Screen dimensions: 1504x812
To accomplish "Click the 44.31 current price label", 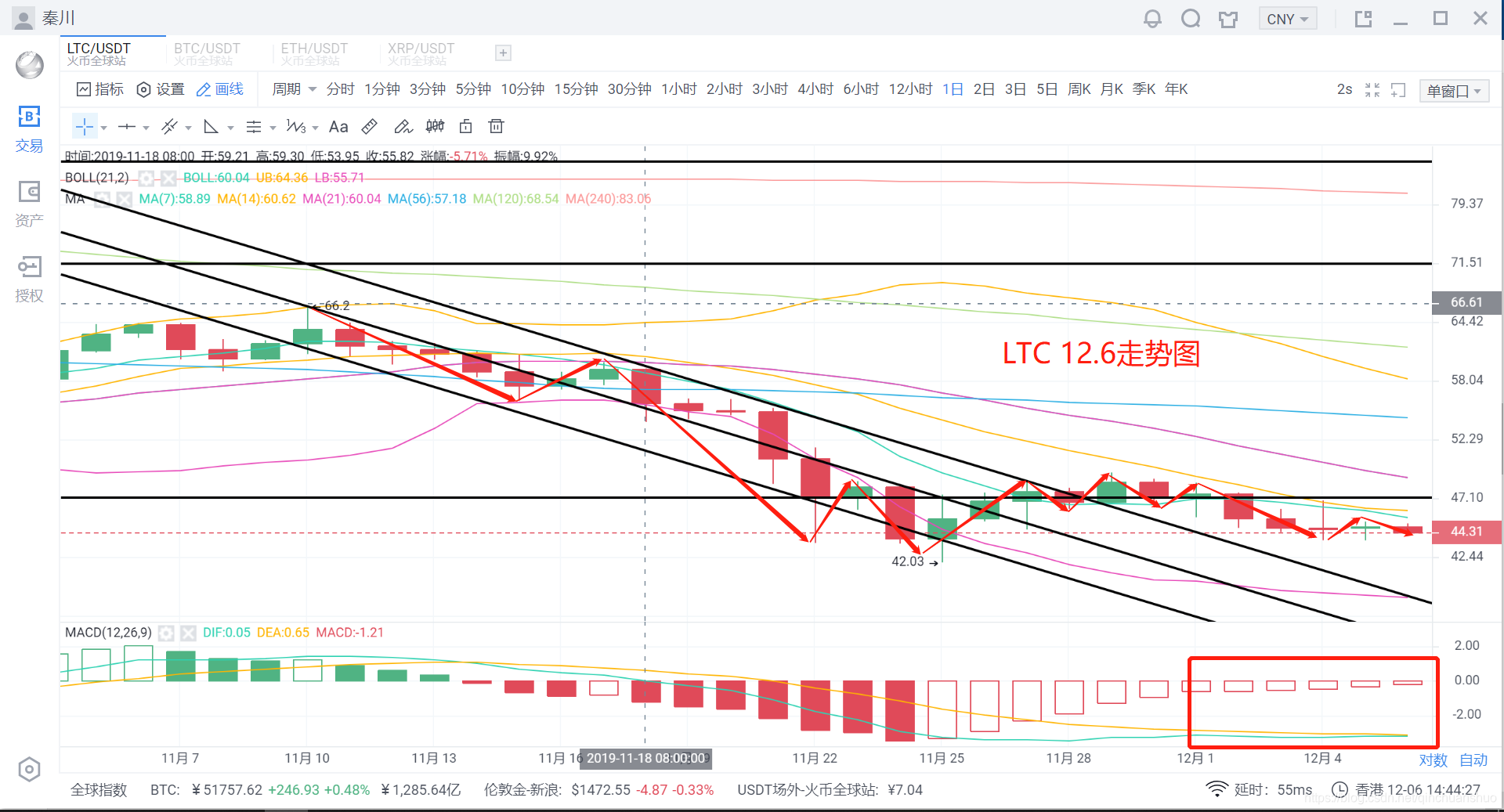I will (1466, 532).
